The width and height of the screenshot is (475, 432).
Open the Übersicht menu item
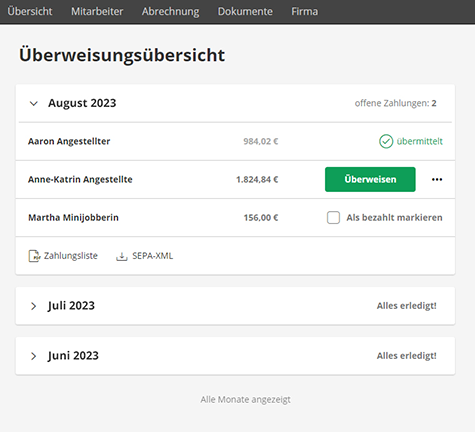[x=30, y=11]
